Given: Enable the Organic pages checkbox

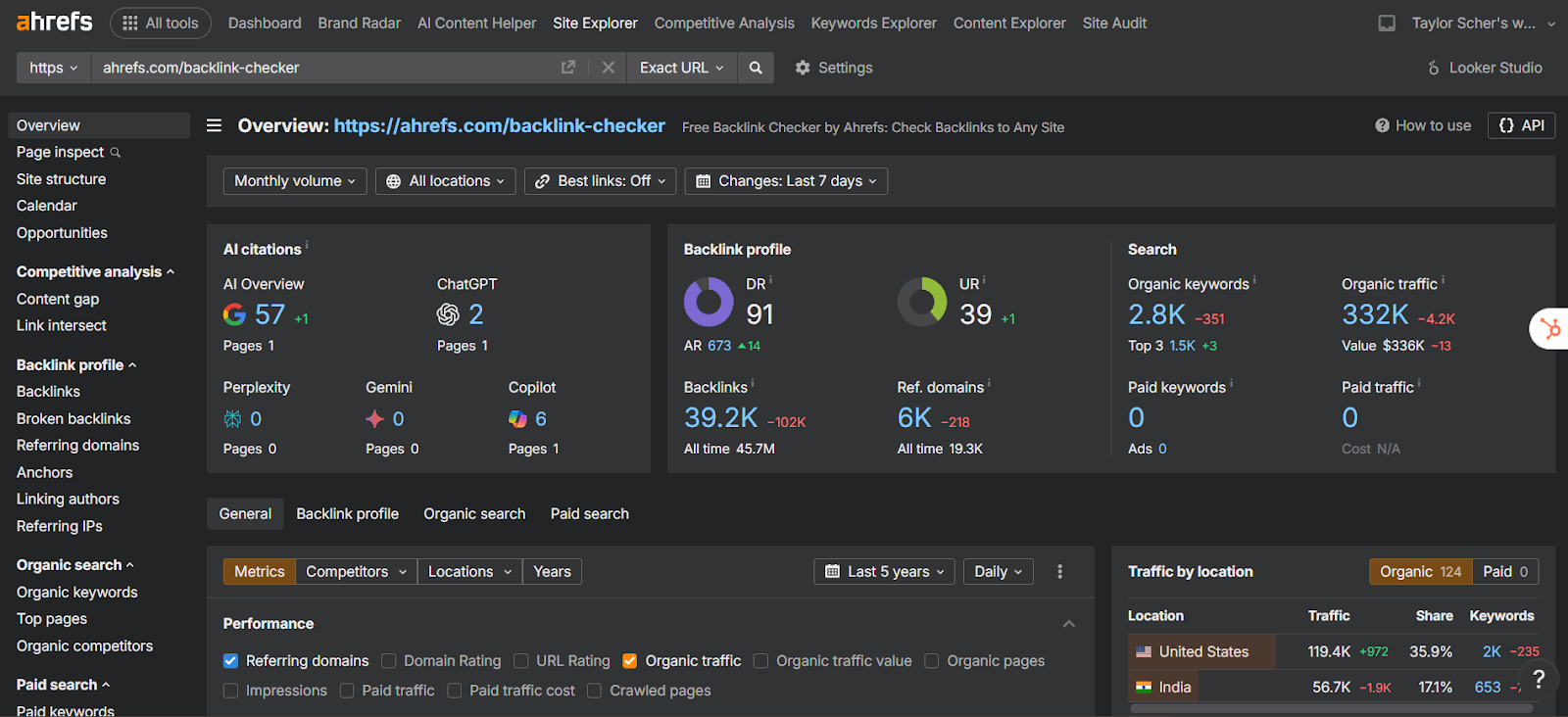Looking at the screenshot, I should [x=932, y=661].
